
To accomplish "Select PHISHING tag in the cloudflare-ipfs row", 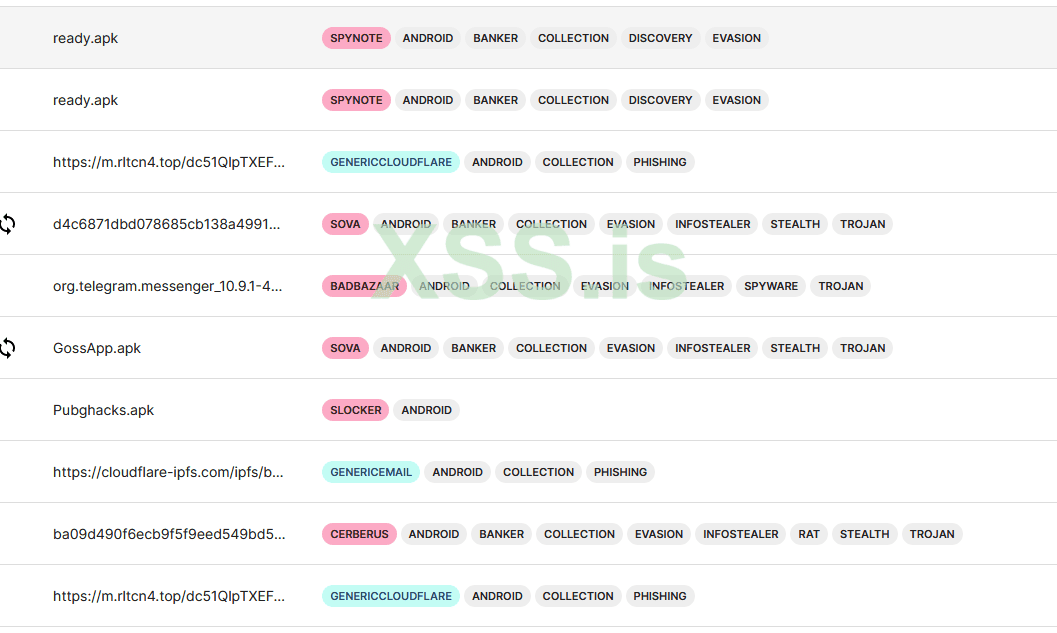I will coord(620,472).
